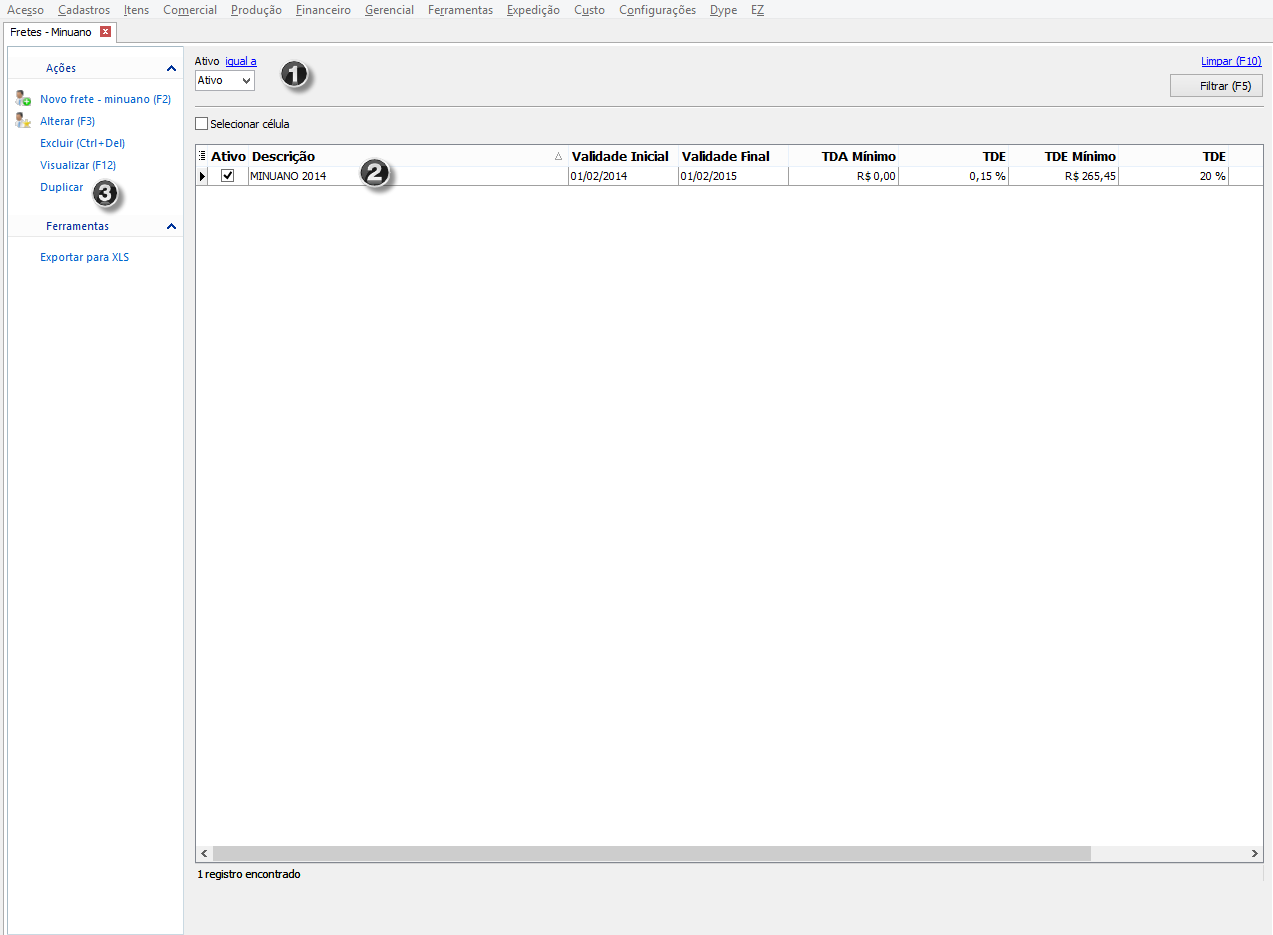Open the Expedição menu
The width and height of the screenshot is (1273, 935).
pyautogui.click(x=533, y=10)
